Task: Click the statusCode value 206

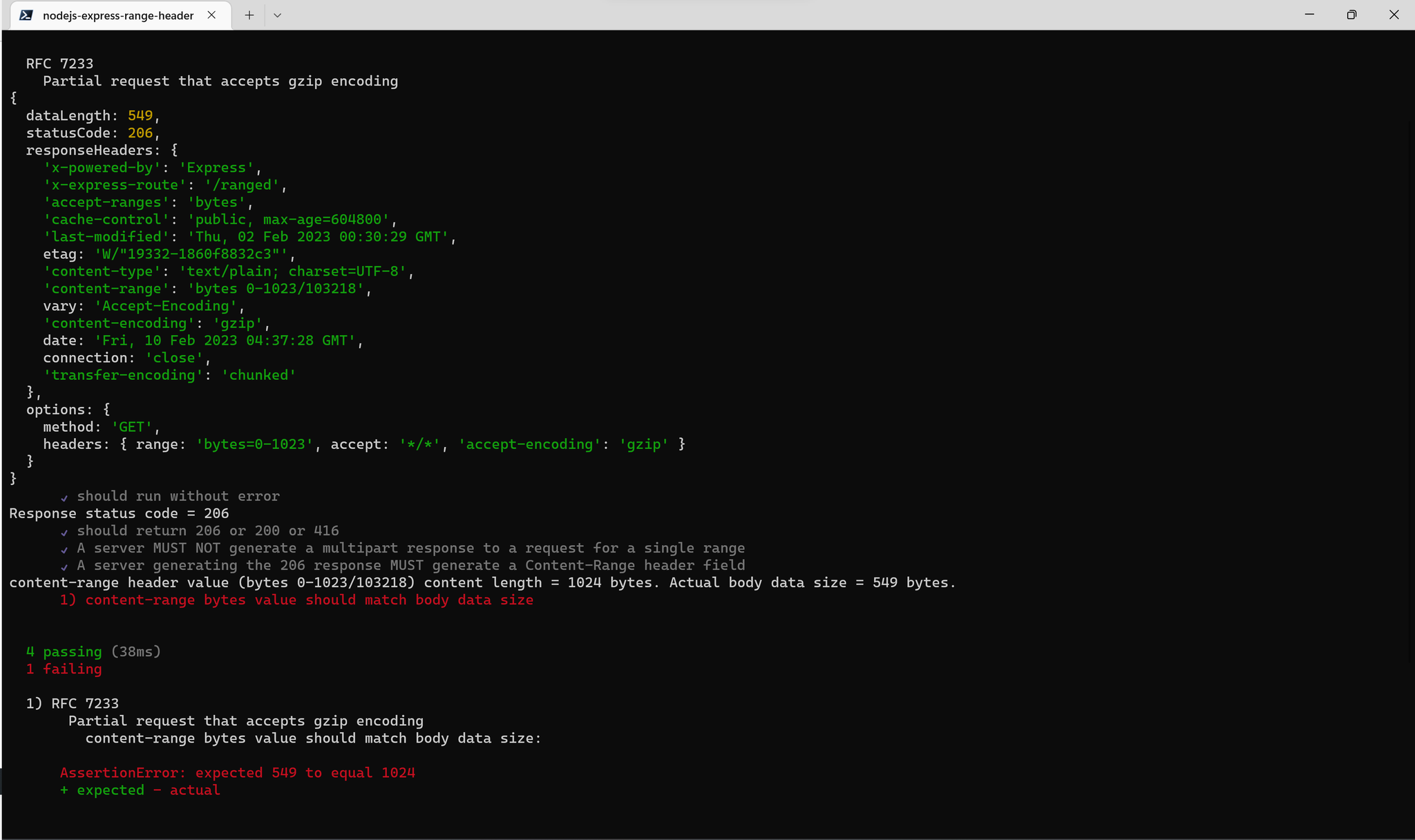Action: click(140, 133)
